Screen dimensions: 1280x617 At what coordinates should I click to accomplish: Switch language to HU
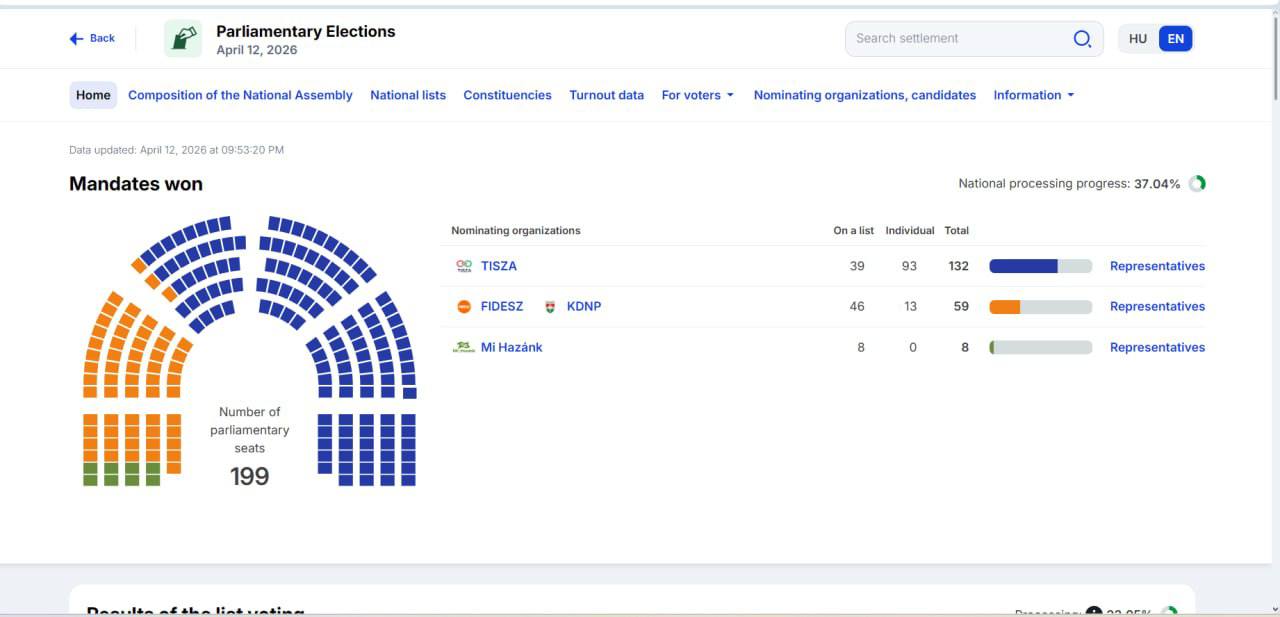[1138, 39]
